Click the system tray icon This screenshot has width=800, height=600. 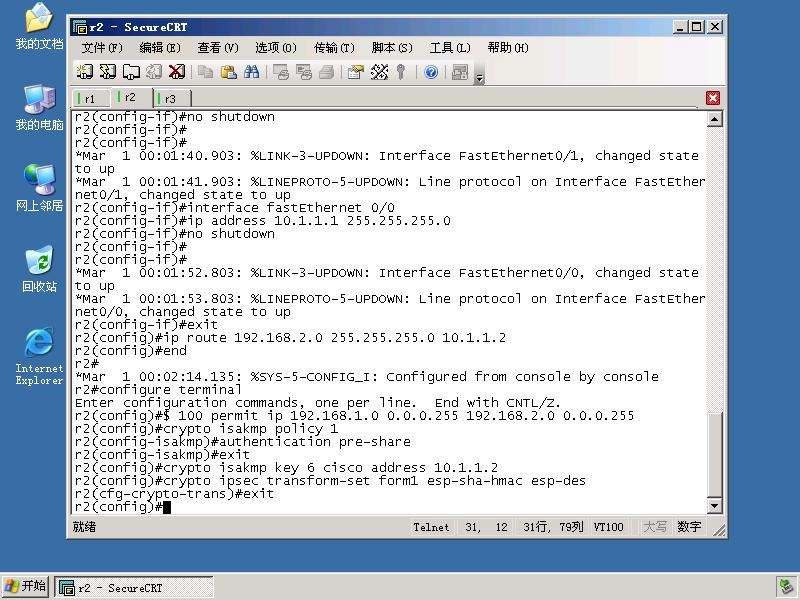tap(785, 587)
